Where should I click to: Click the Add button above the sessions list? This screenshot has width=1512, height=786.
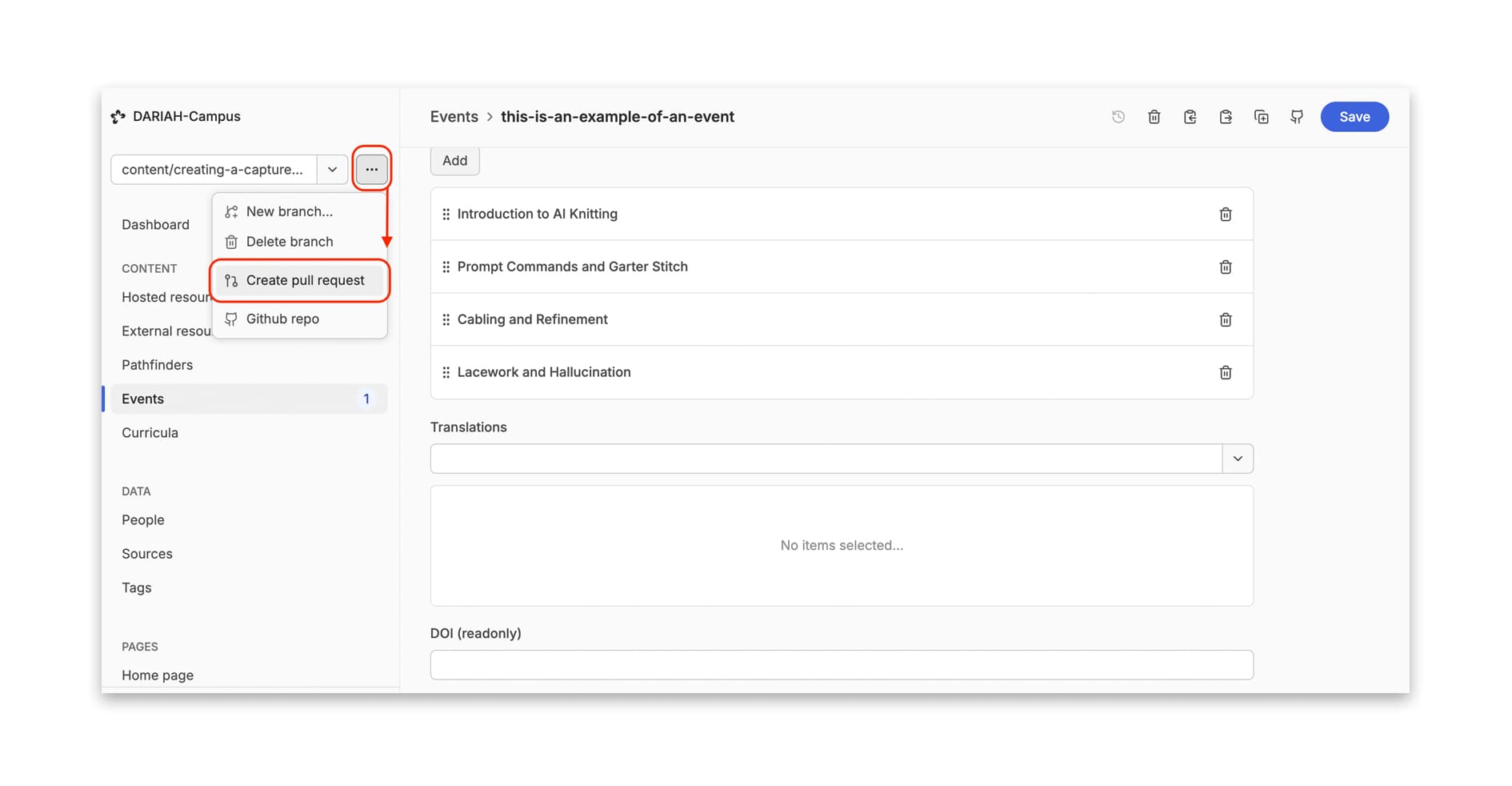point(454,161)
